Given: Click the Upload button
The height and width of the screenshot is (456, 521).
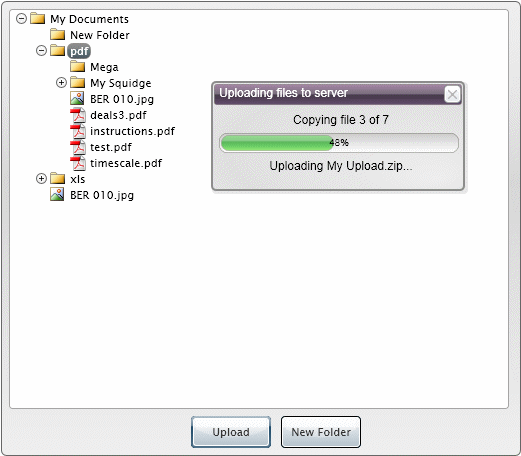Looking at the screenshot, I should (x=231, y=432).
